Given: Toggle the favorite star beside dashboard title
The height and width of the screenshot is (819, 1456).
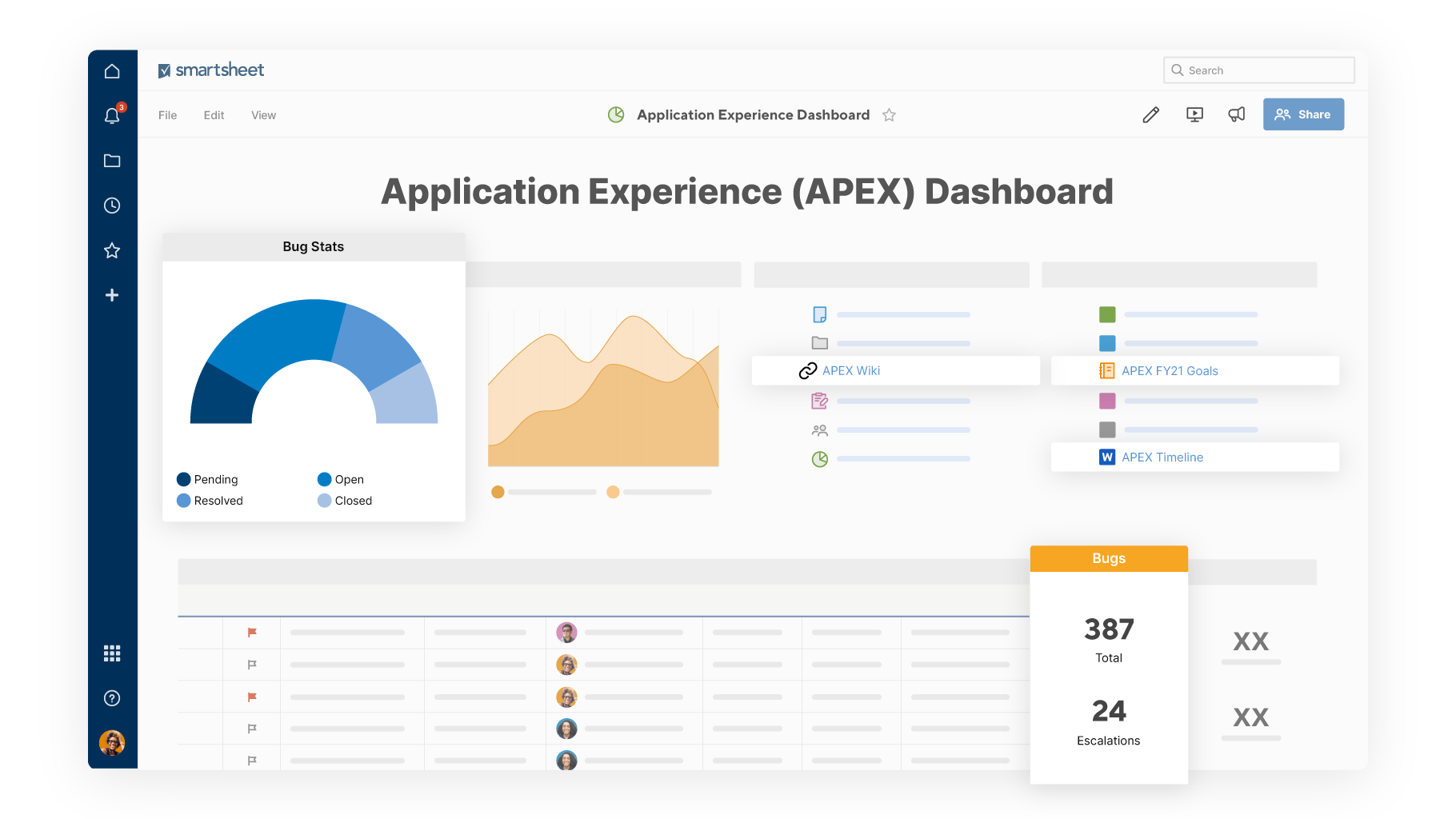Looking at the screenshot, I should pyautogui.click(x=889, y=115).
